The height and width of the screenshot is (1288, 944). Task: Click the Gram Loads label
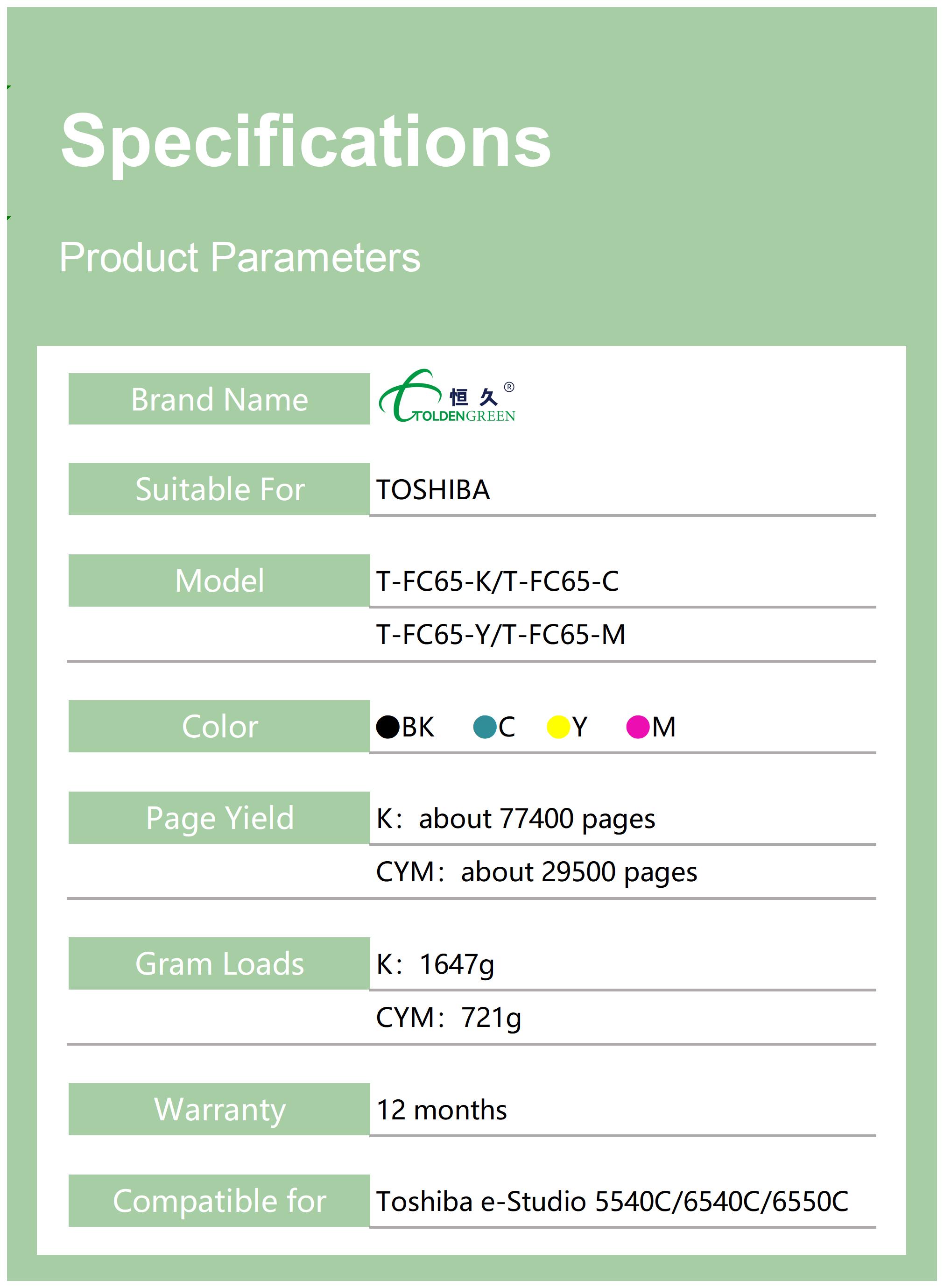pyautogui.click(x=219, y=963)
